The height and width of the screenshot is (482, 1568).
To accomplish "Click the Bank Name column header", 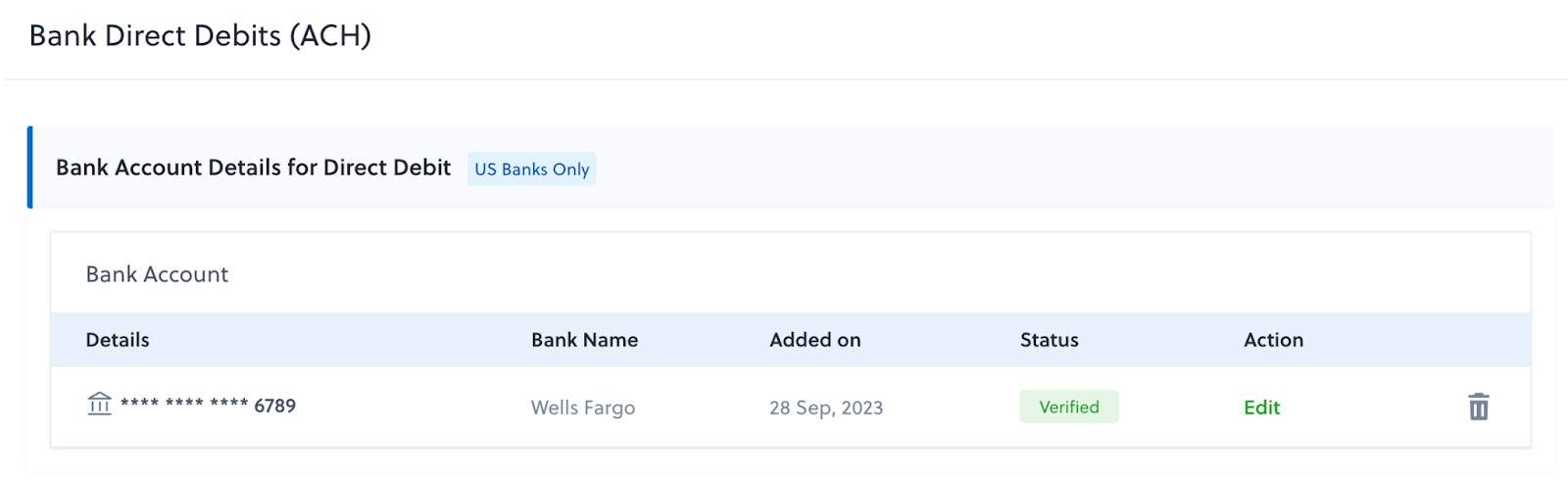I will click(584, 340).
